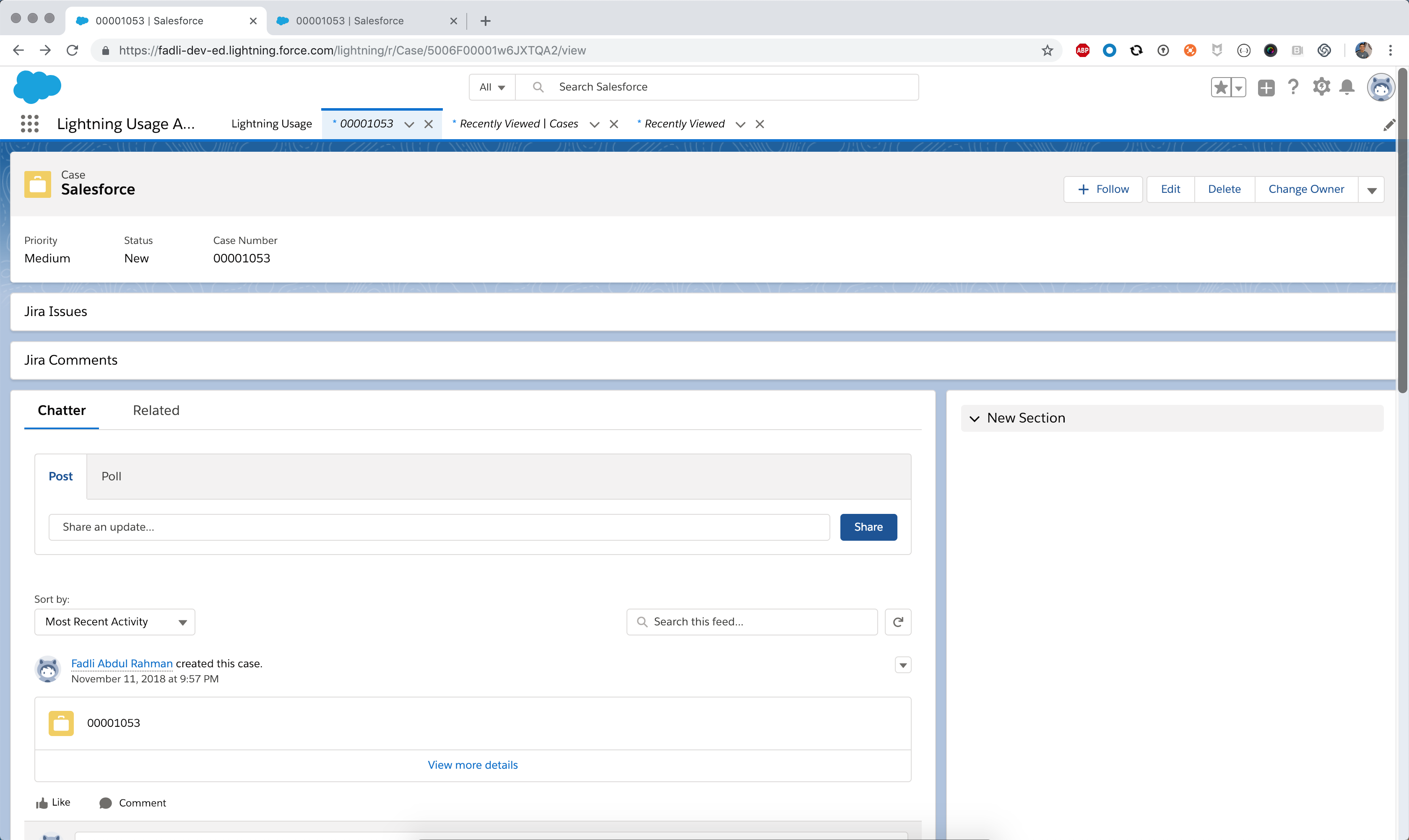This screenshot has width=1409, height=840.
Task: Close the Recently Viewed | Cases tab
Action: [614, 124]
